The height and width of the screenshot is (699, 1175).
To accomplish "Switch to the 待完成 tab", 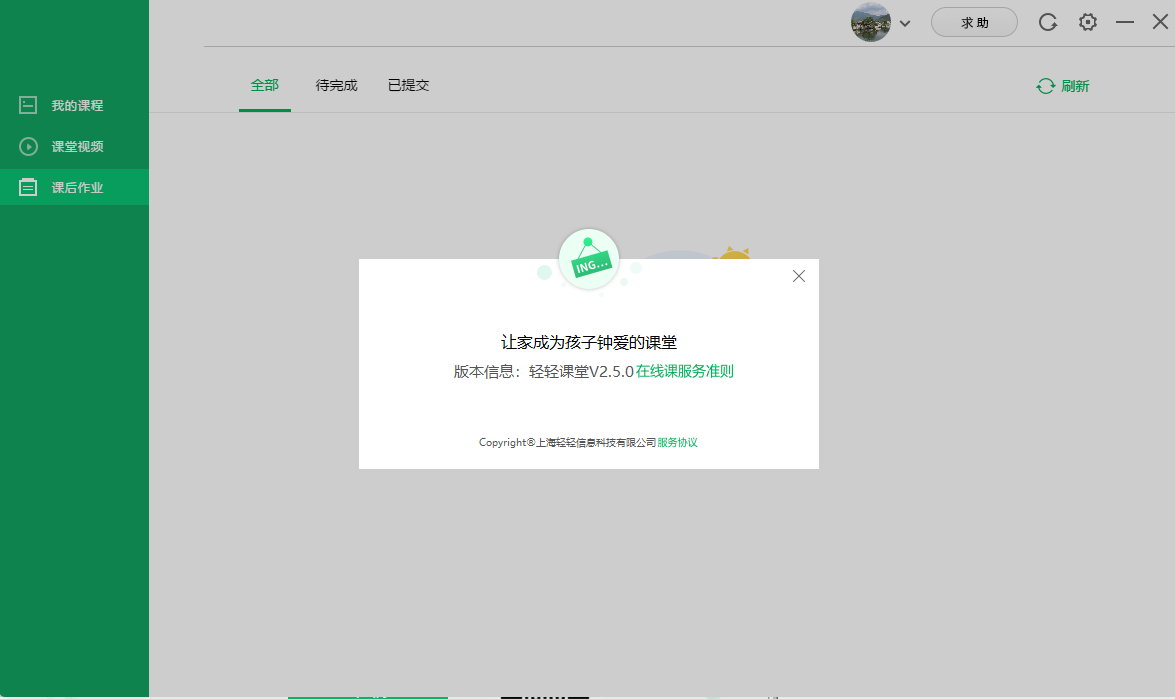I will [336, 85].
